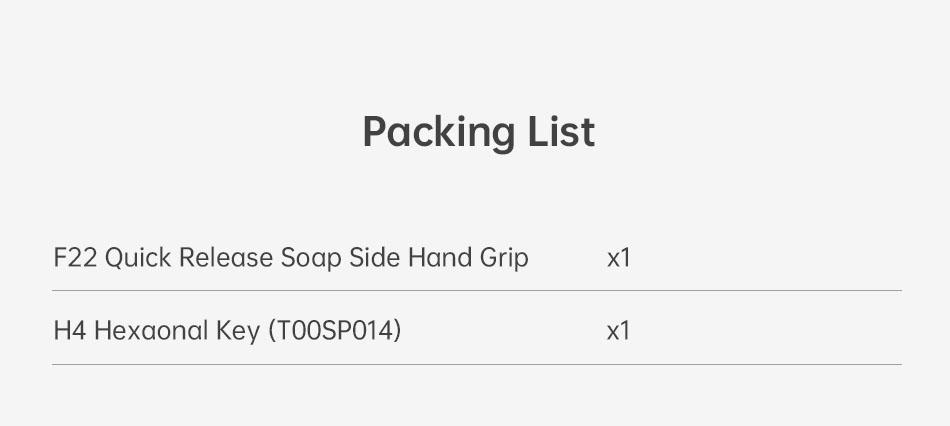Click the word "Side" in first row
The height and width of the screenshot is (426, 950).
coord(374,258)
